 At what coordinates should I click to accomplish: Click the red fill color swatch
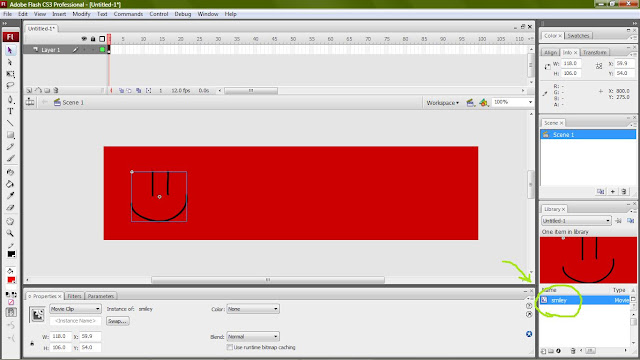point(11,280)
